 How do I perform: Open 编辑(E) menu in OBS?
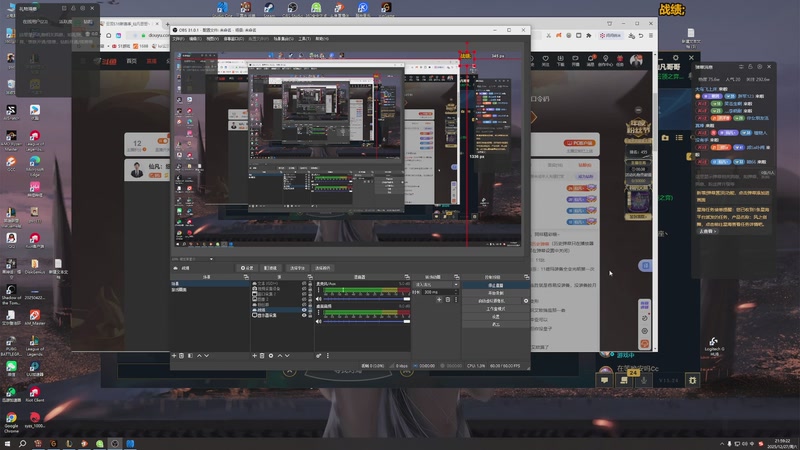[195, 39]
